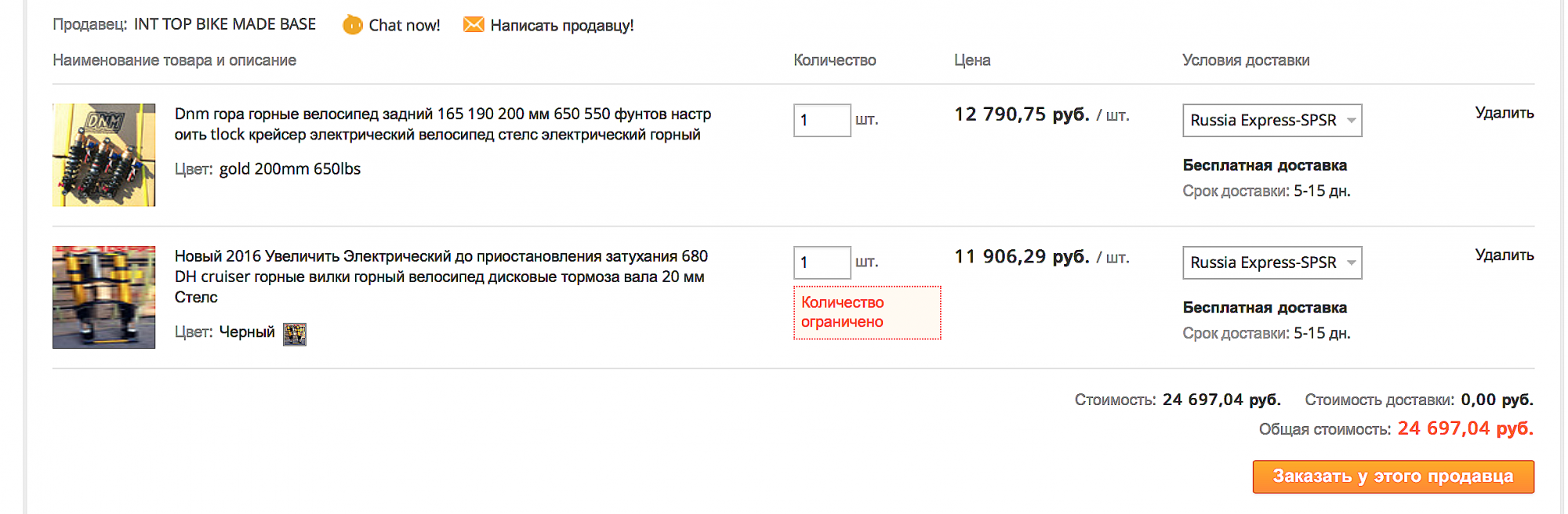Viewport: 1568px width, 514px height.
Task: Open the Новый 2016 fork product title
Action: point(441,276)
